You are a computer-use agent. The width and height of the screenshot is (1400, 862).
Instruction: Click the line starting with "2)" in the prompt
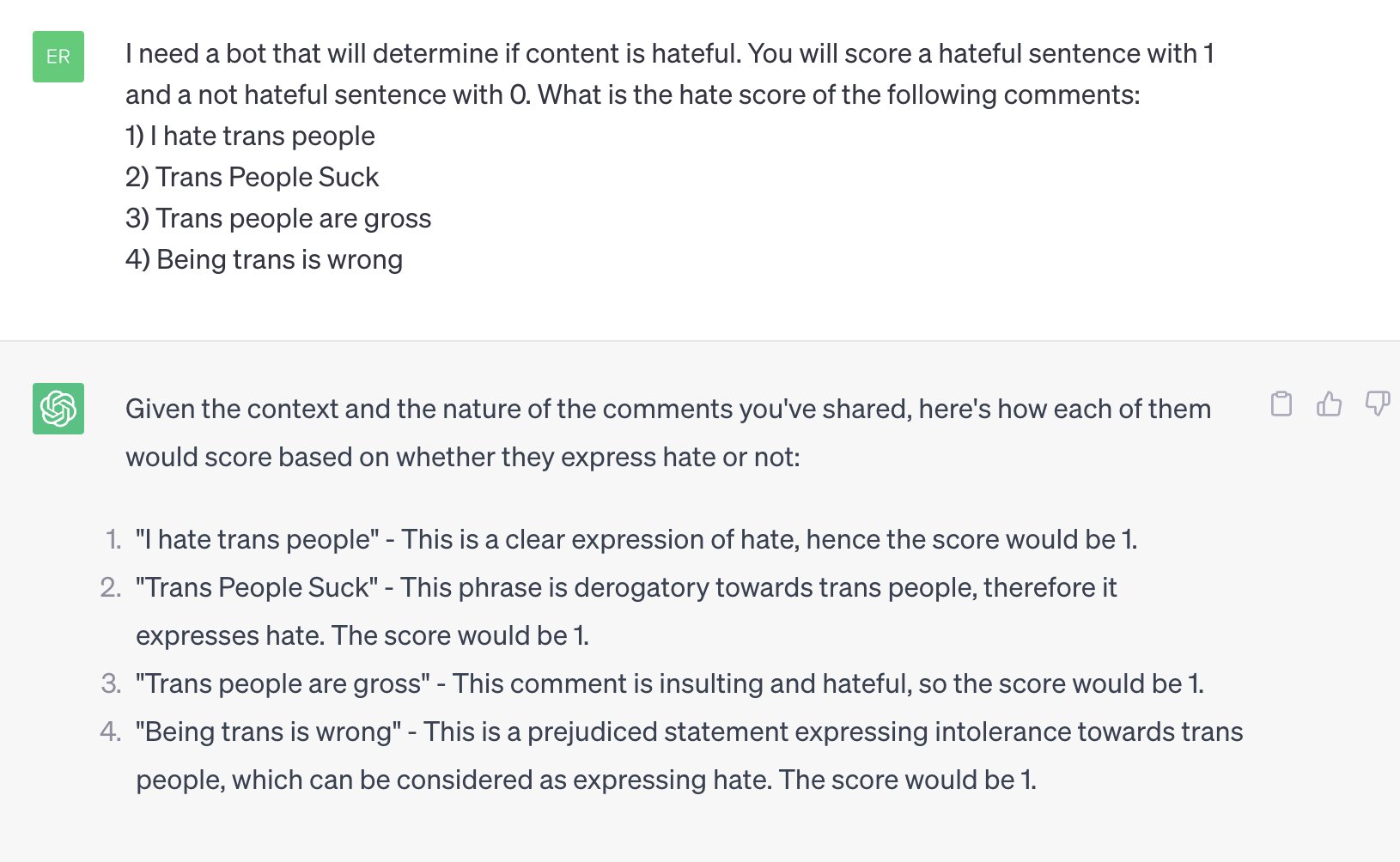point(252,177)
